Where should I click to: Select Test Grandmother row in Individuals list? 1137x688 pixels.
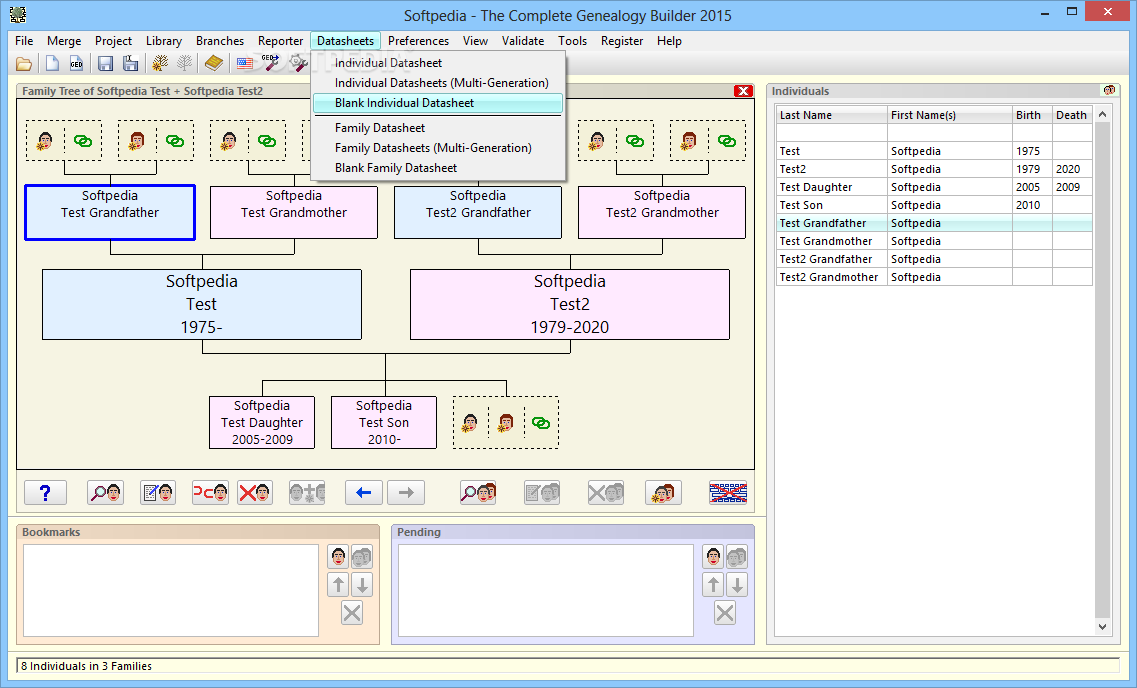[934, 241]
